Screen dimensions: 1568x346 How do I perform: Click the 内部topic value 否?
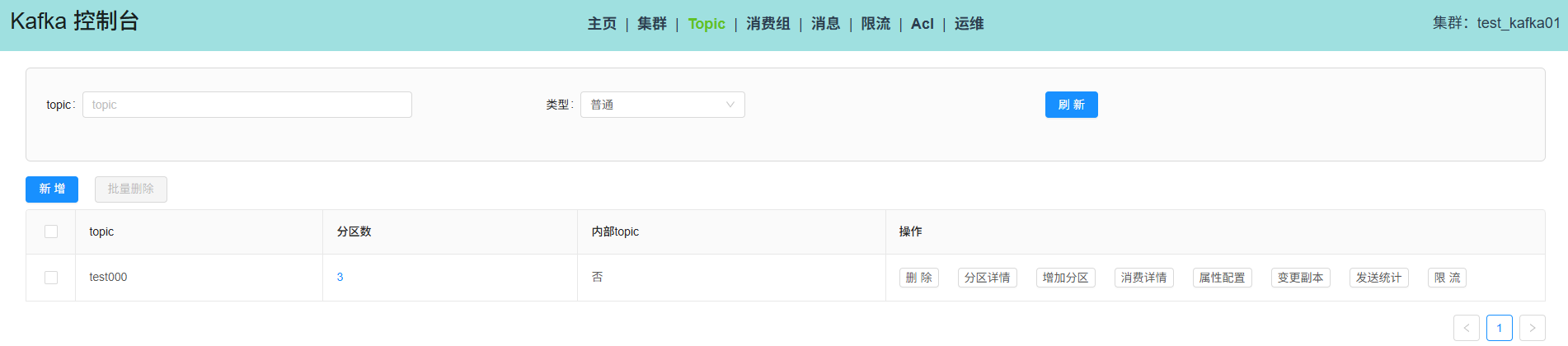(x=597, y=278)
